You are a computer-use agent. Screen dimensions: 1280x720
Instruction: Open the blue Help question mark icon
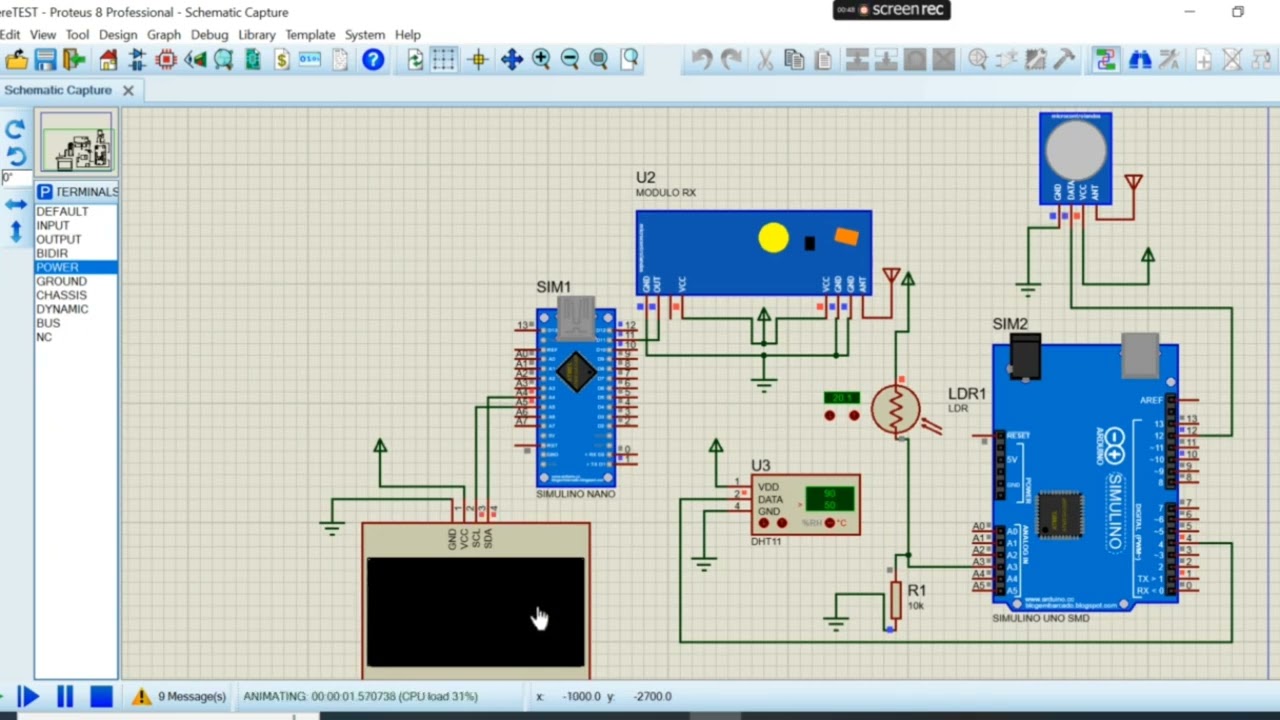[x=373, y=60]
